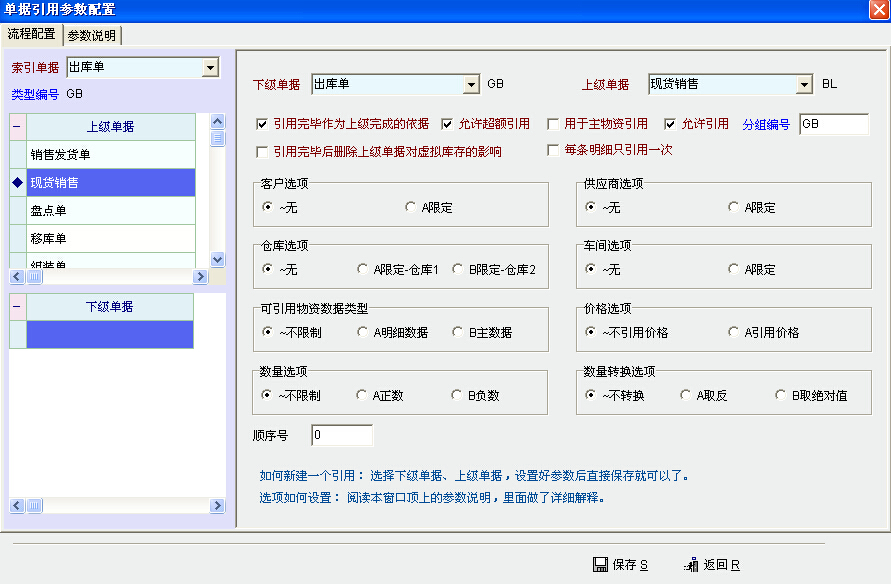Select B取绝对值 quantity conversion option
Viewport: 891px width, 584px height.
pyautogui.click(x=781, y=395)
